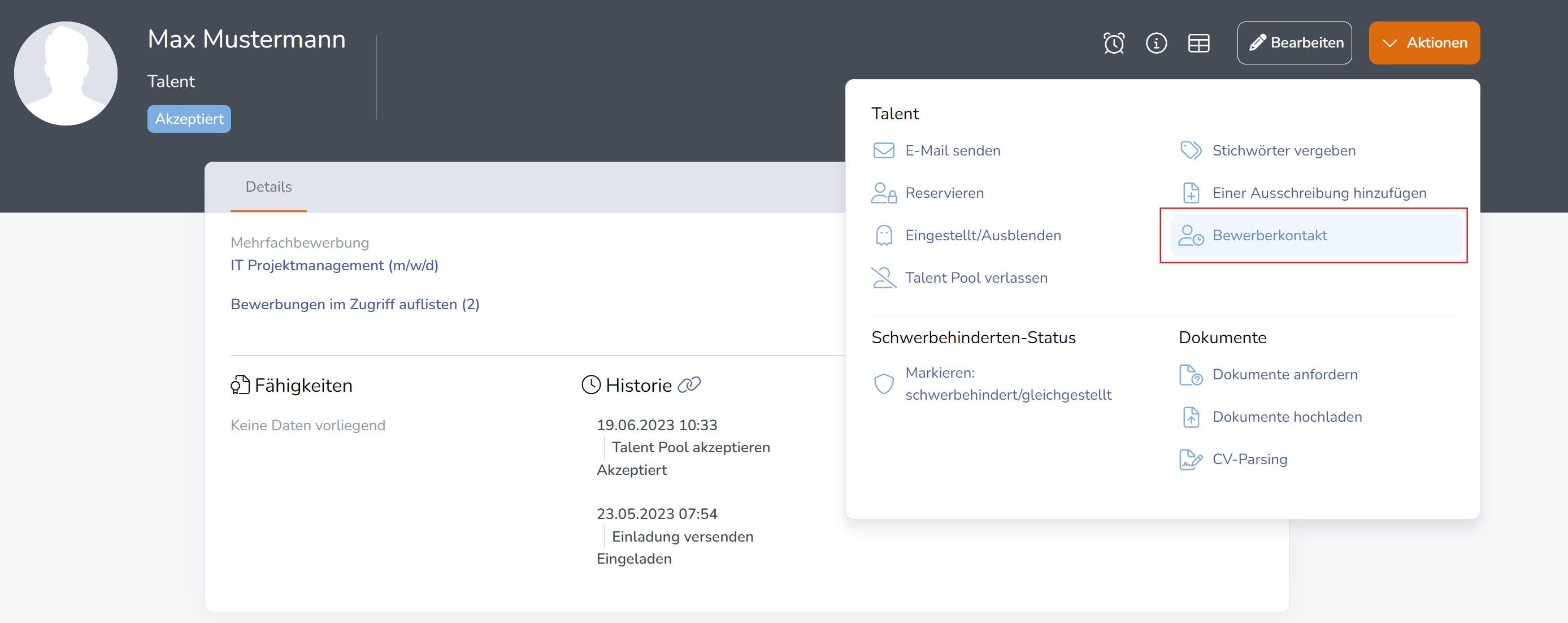Click the shield icon for Schwerbehinderten-Status
This screenshot has height=623, width=1568.
click(x=883, y=384)
